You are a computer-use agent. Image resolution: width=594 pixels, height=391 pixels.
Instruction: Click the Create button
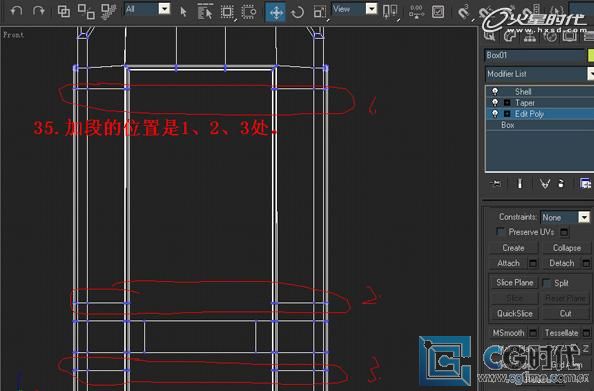coord(513,248)
